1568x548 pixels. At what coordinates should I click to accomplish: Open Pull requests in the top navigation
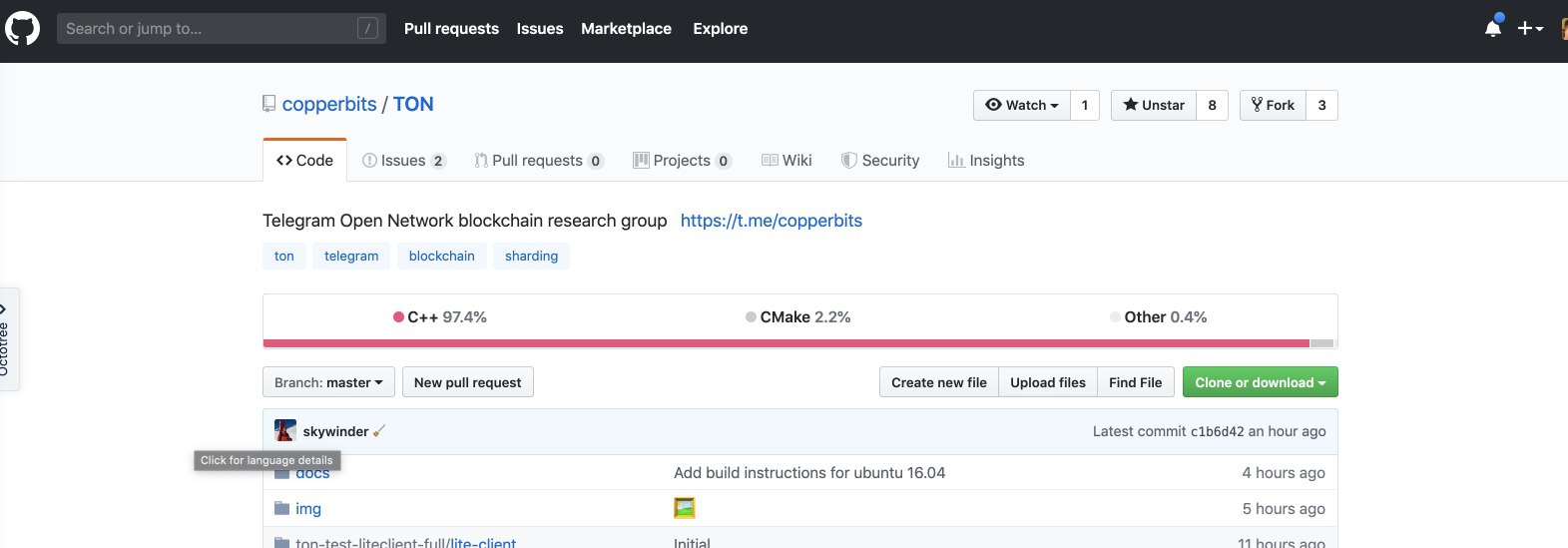pos(451,29)
